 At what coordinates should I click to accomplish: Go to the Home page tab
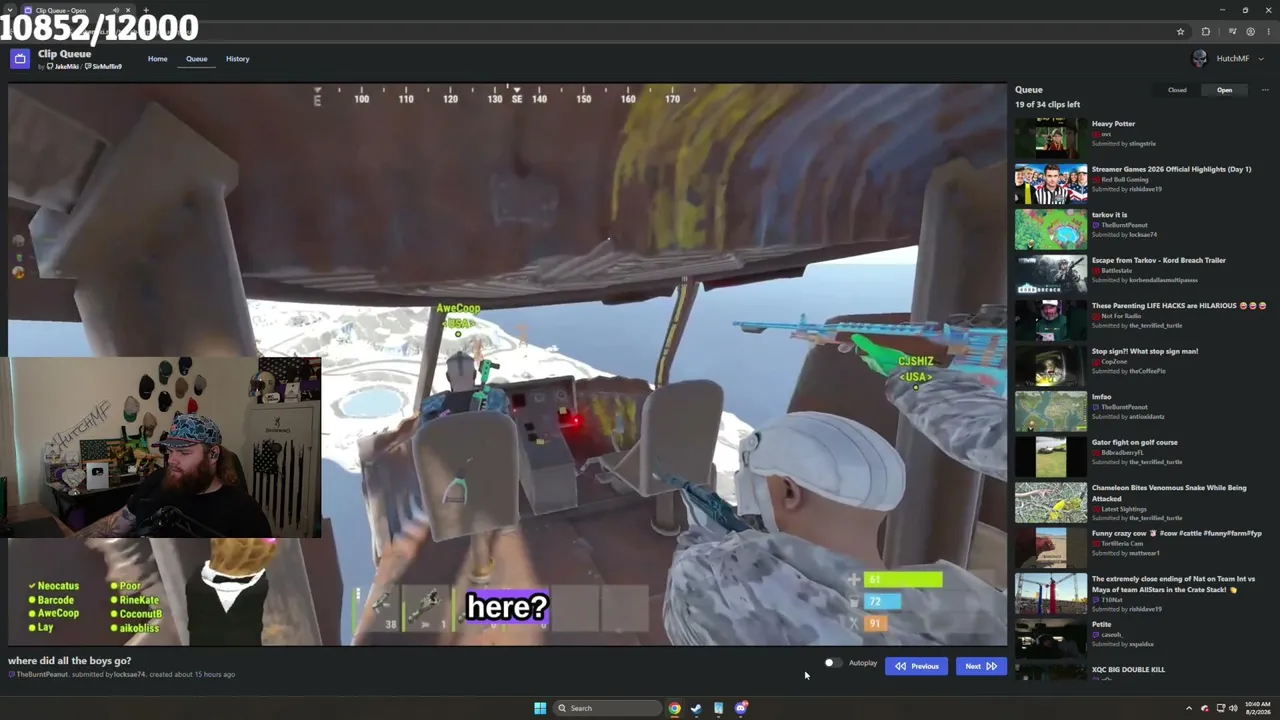point(158,59)
